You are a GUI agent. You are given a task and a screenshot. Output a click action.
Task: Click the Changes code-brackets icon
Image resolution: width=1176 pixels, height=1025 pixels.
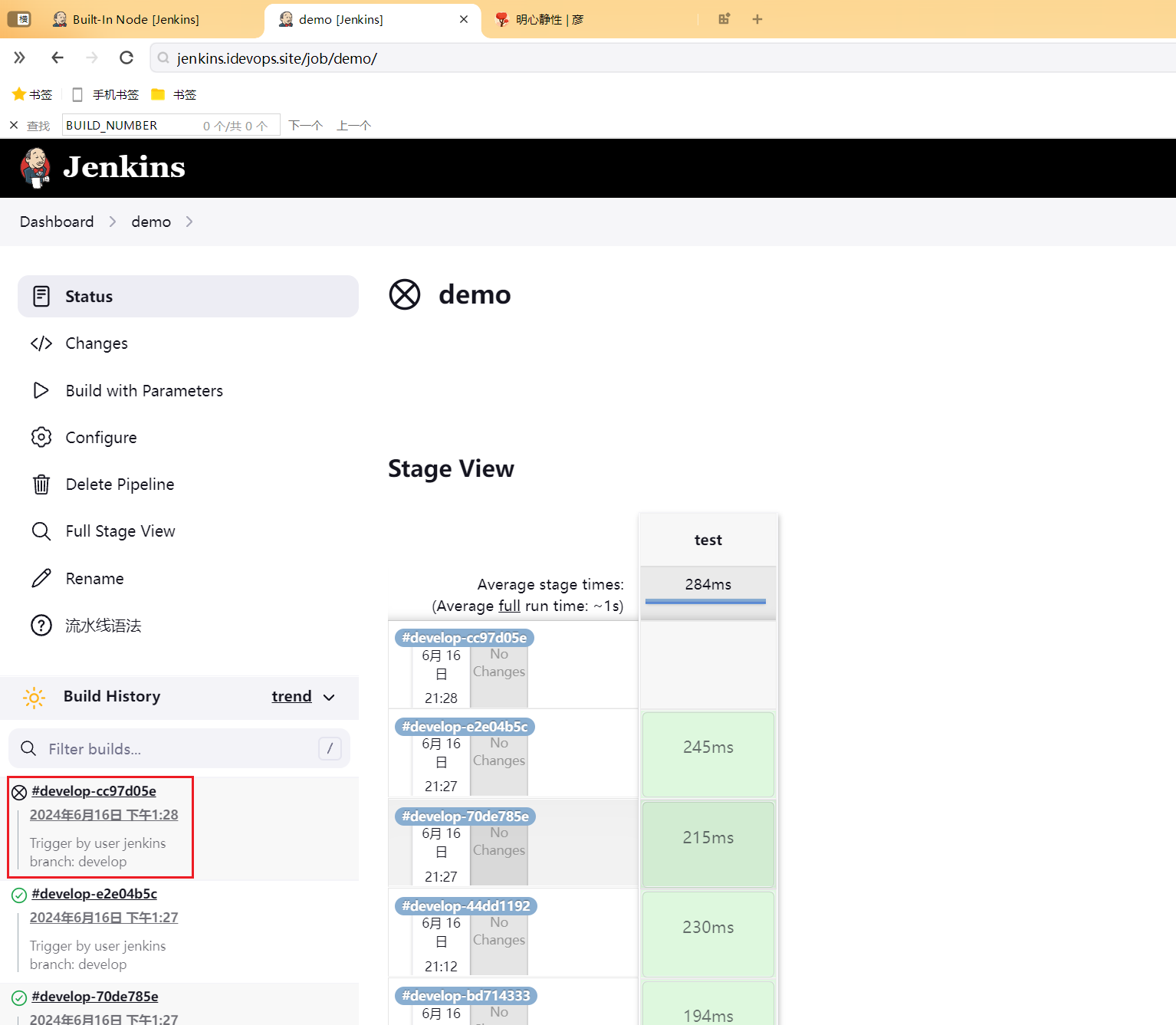41,343
